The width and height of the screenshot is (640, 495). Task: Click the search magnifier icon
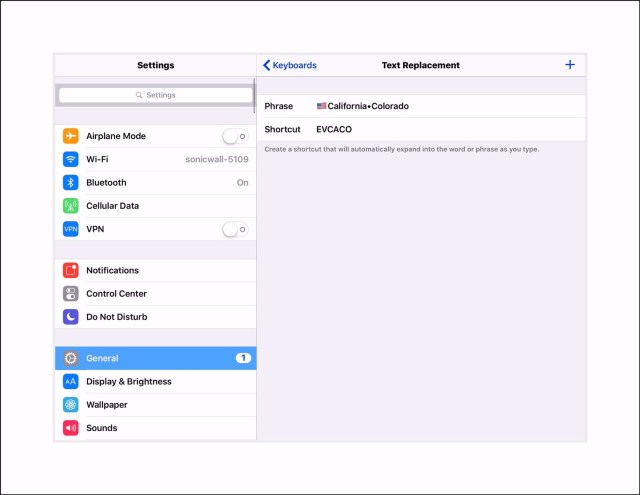click(139, 95)
